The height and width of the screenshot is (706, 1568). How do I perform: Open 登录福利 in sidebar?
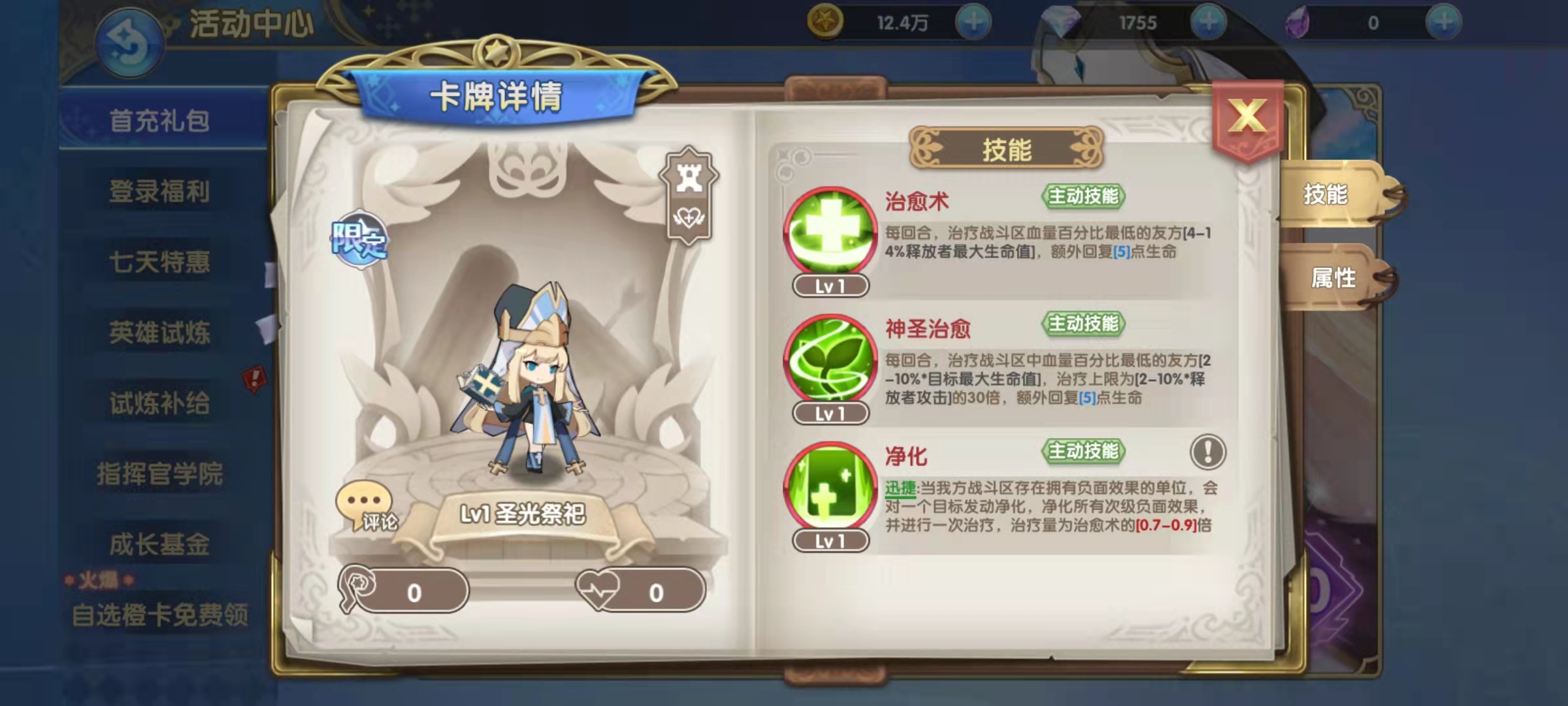point(160,192)
